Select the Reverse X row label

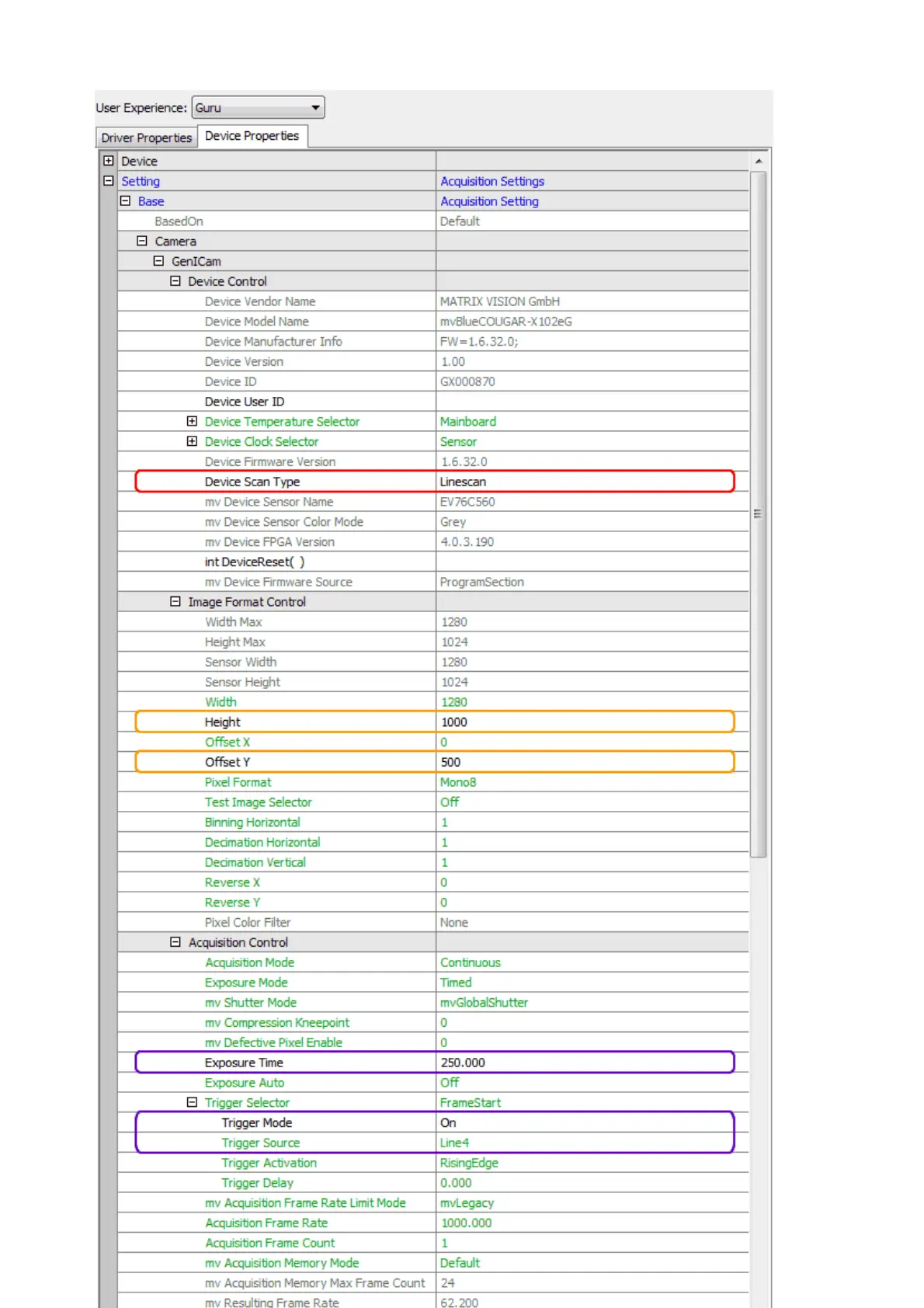tap(232, 882)
